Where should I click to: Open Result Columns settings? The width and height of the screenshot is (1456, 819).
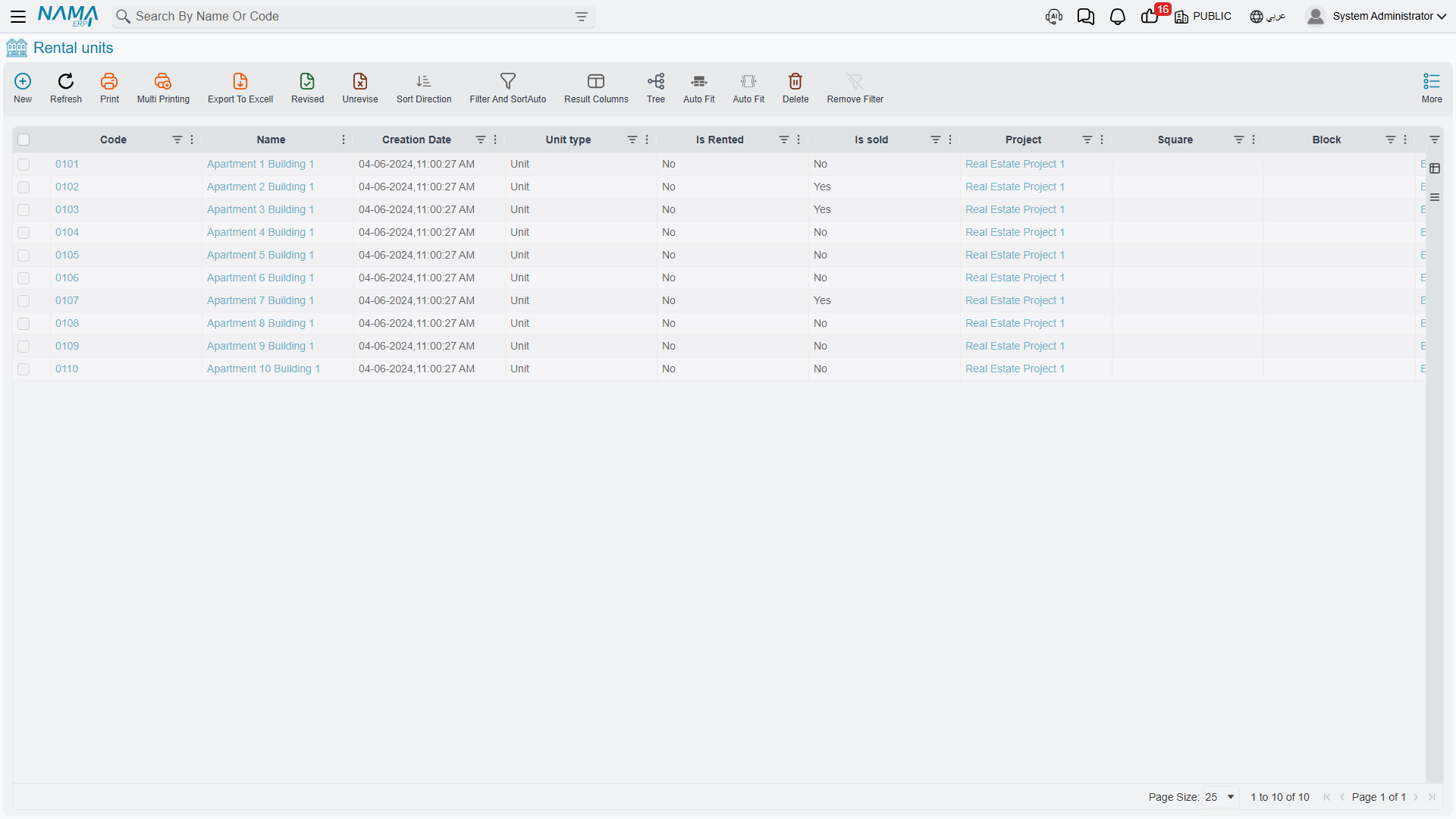(596, 81)
